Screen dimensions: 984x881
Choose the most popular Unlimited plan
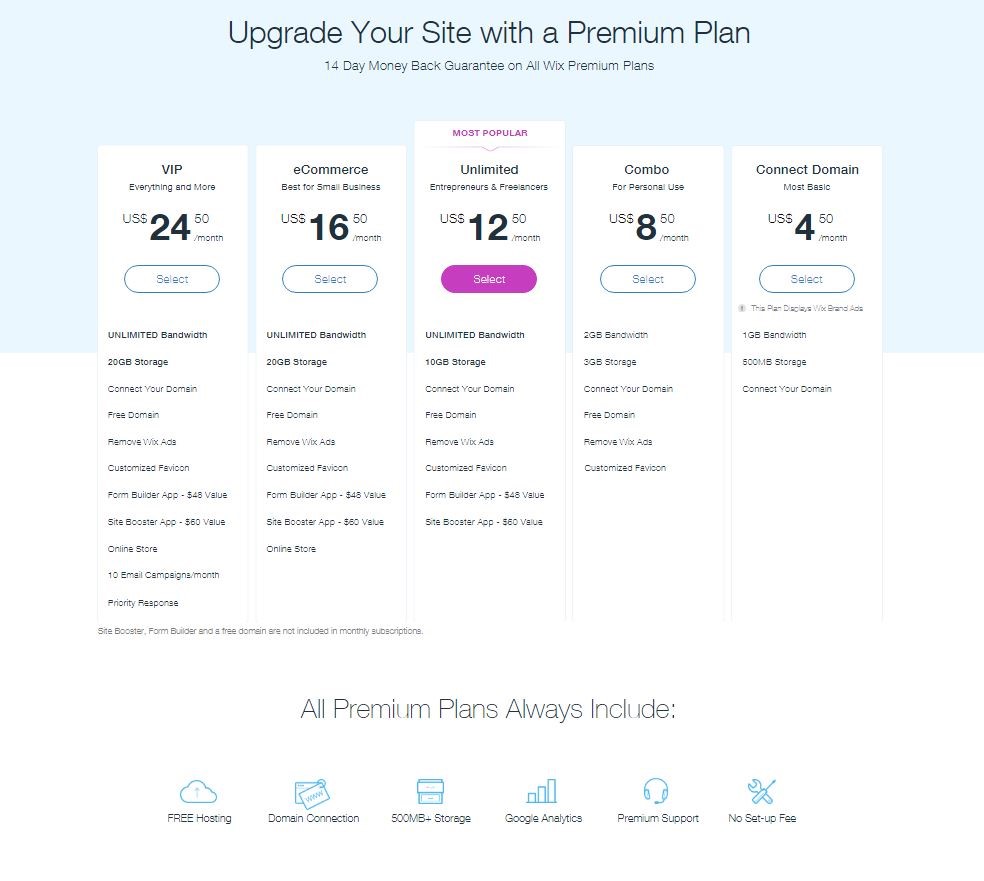pos(489,279)
